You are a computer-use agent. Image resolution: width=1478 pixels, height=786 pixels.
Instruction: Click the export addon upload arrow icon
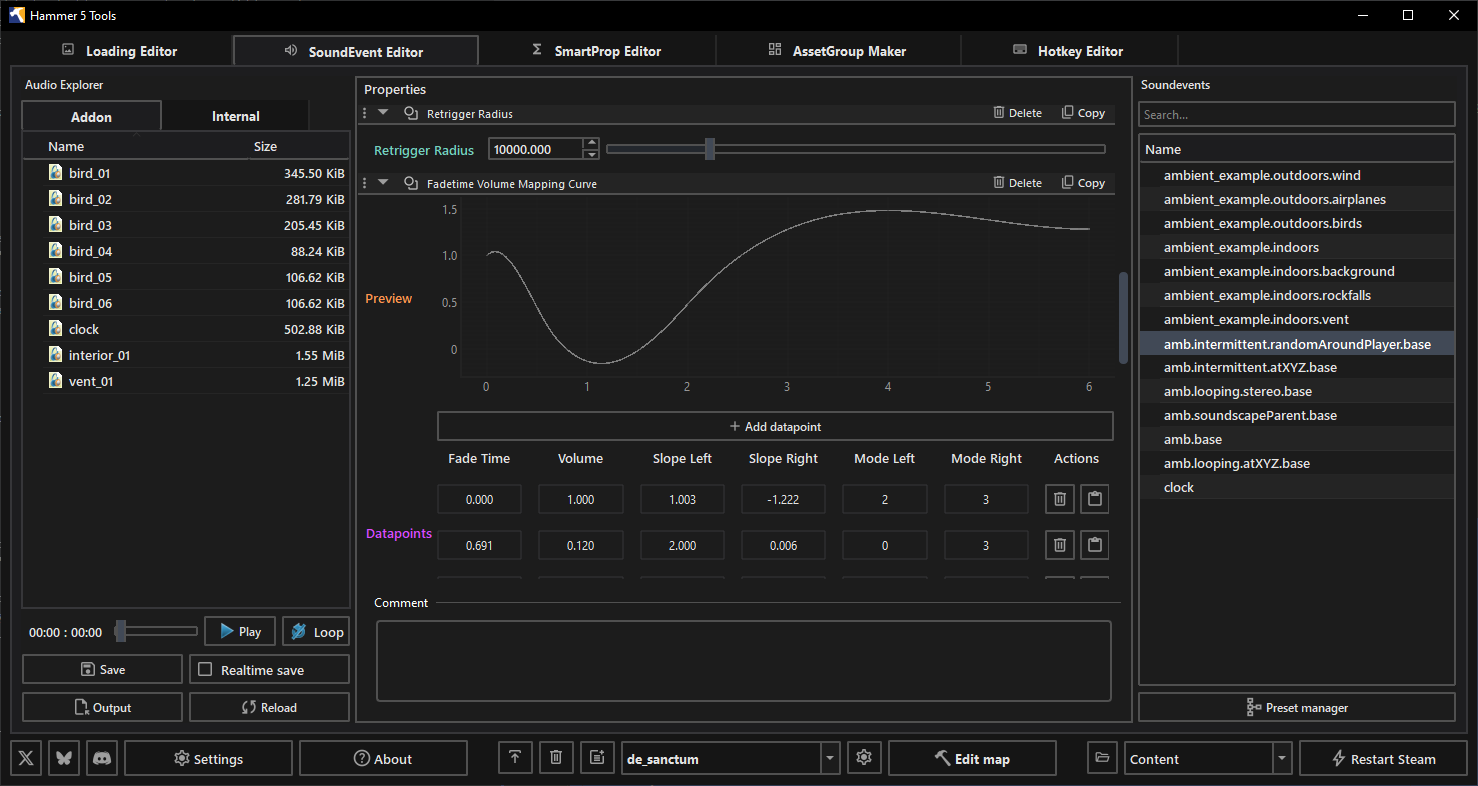click(x=515, y=758)
